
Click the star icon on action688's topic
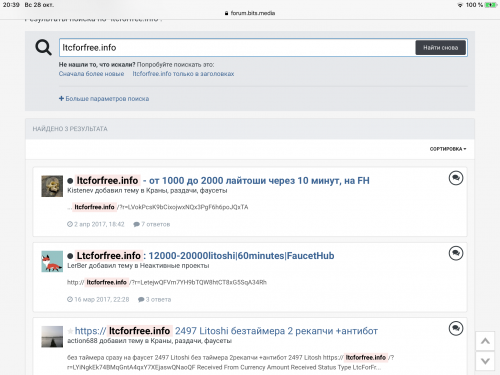(x=70, y=331)
